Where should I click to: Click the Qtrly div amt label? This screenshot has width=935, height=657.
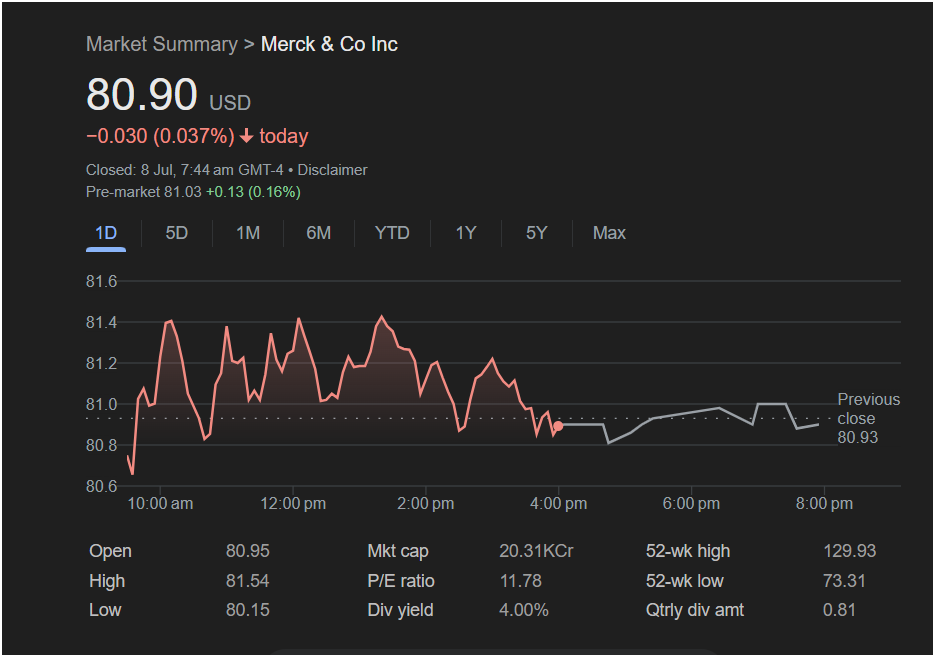695,610
